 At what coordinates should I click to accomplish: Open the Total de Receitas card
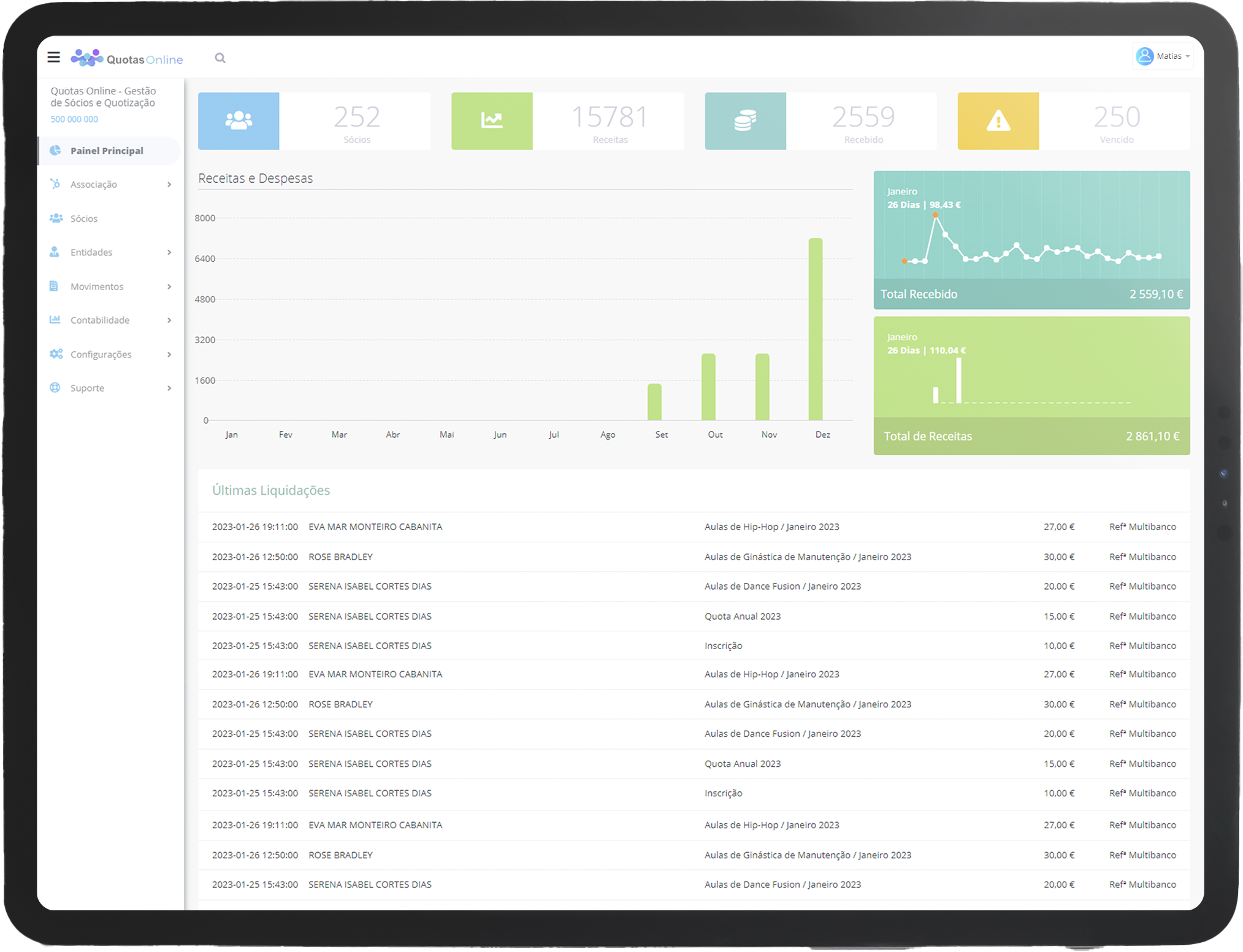point(1031,386)
